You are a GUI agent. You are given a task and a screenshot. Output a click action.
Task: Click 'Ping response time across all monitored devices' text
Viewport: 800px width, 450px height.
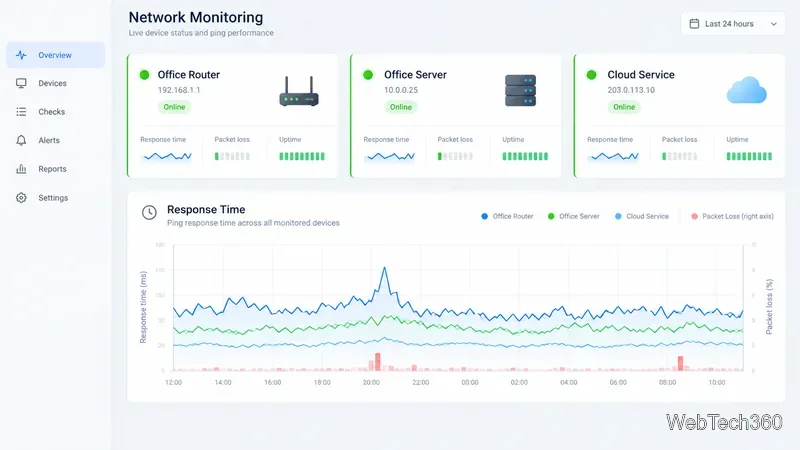pos(253,223)
